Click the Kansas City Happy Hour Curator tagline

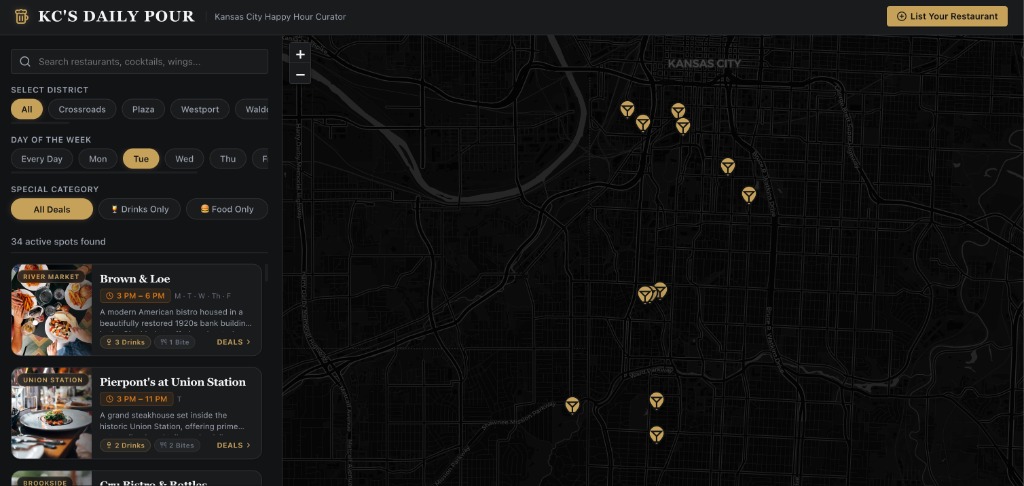280,17
